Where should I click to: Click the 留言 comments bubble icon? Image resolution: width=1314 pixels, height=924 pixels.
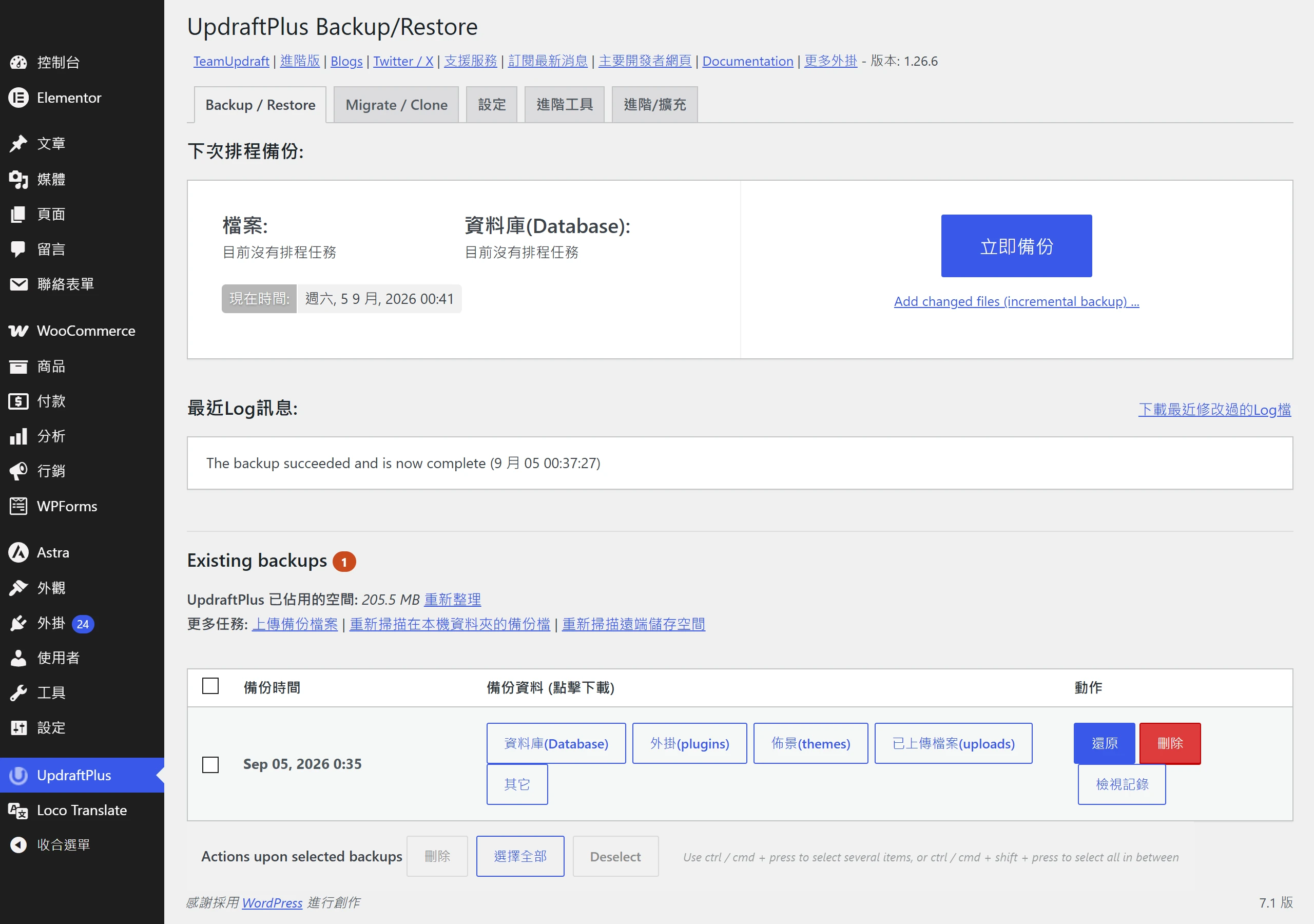(18, 249)
